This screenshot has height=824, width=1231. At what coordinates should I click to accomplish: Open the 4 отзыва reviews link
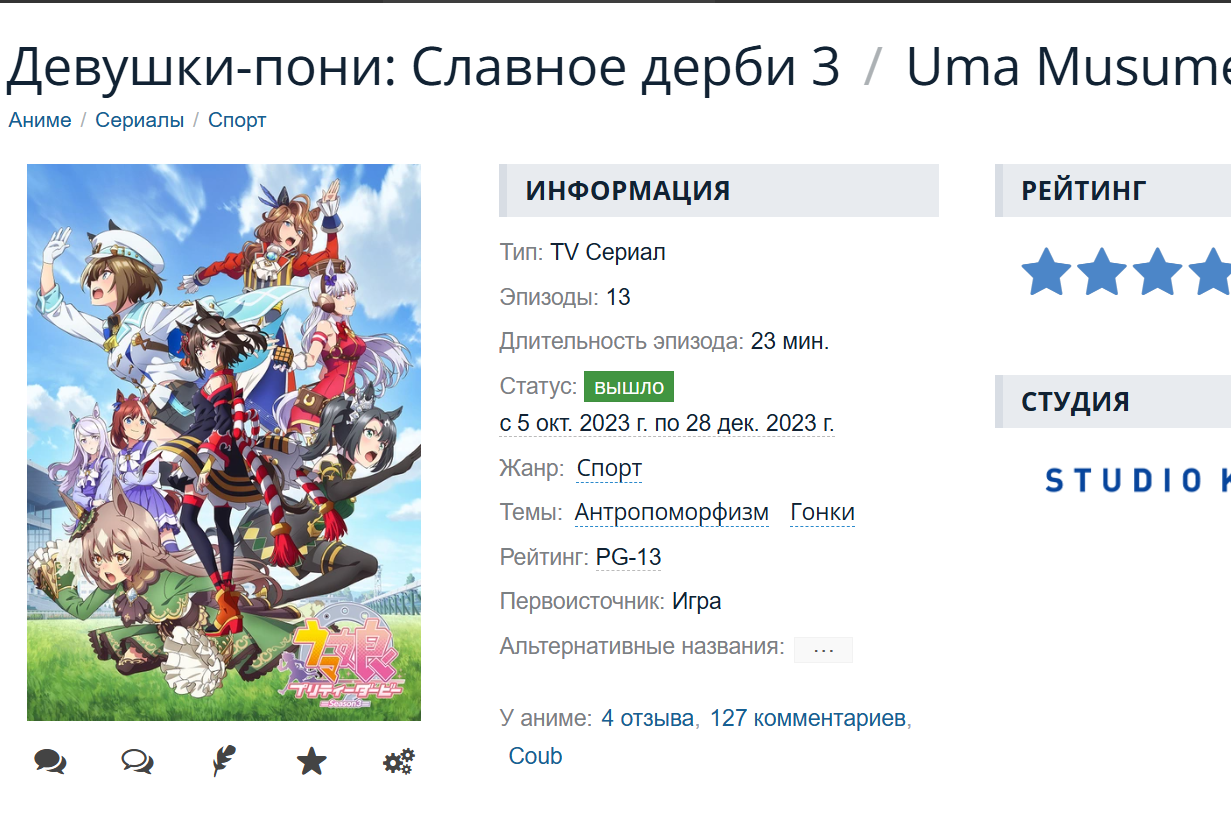click(647, 718)
